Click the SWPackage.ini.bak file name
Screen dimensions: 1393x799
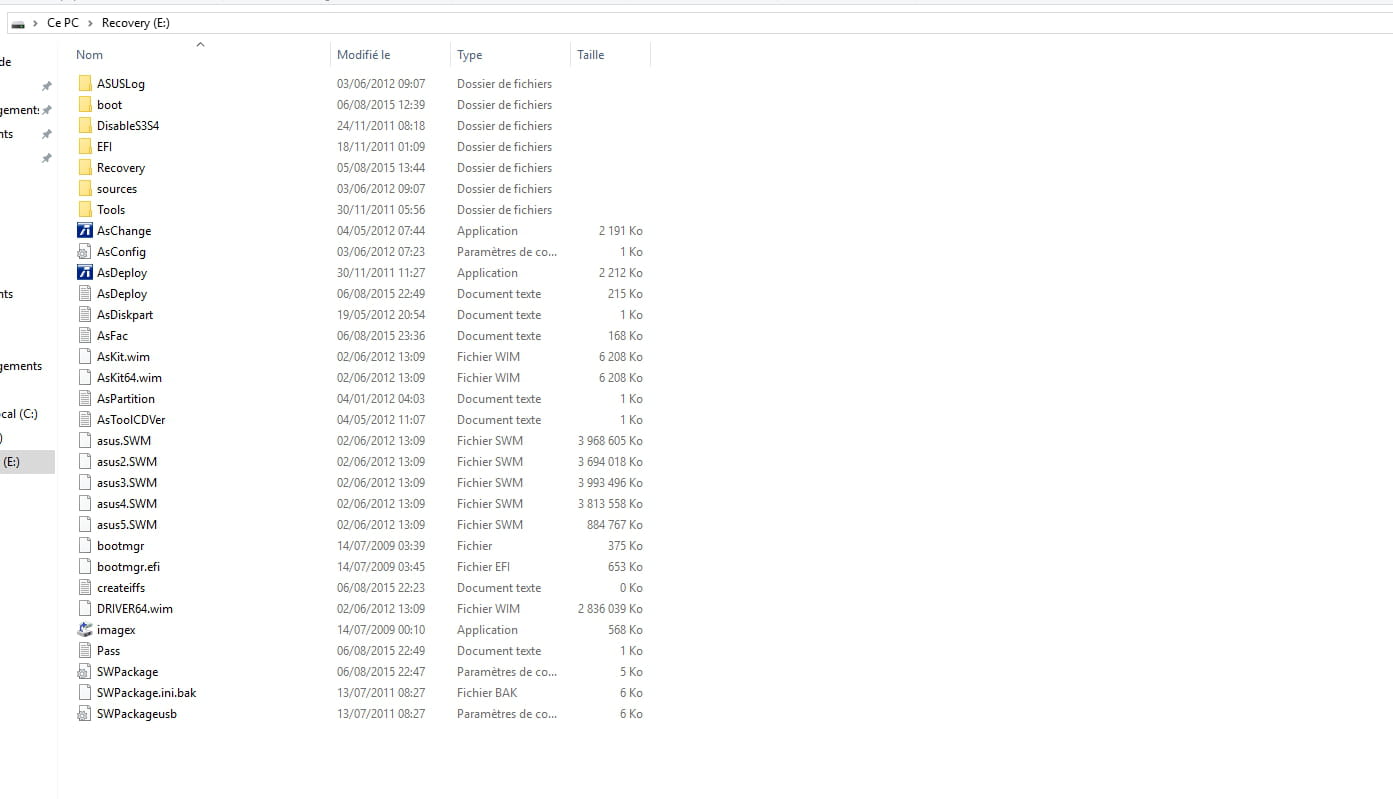[146, 693]
